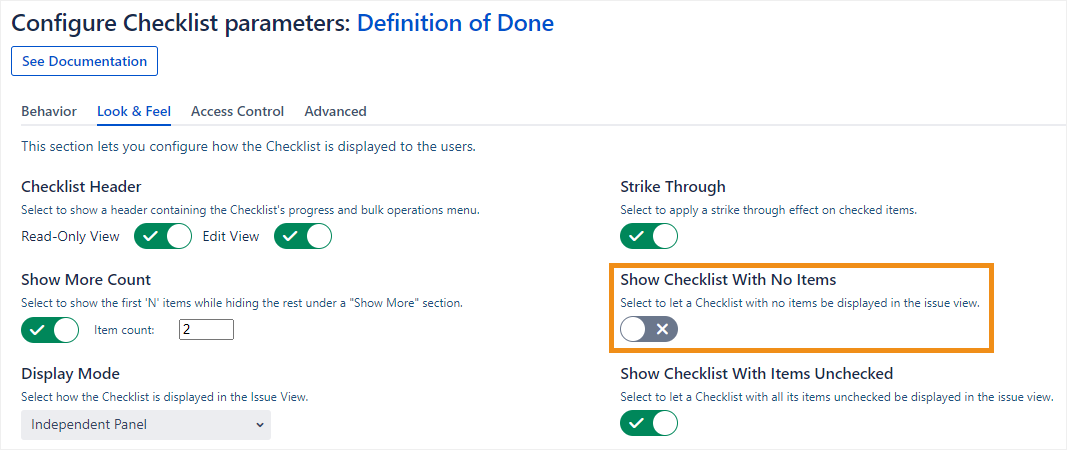Click the Configure Checklist parameters title text
The image size is (1067, 450).
[180, 22]
